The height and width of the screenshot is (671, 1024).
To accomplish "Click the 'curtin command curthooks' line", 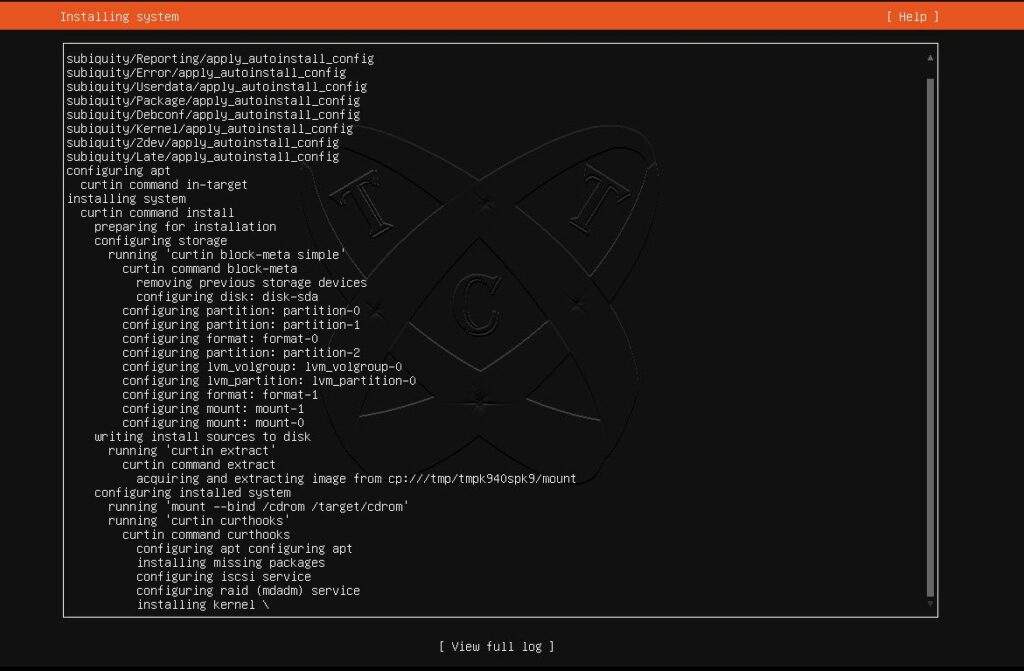I will point(206,535).
